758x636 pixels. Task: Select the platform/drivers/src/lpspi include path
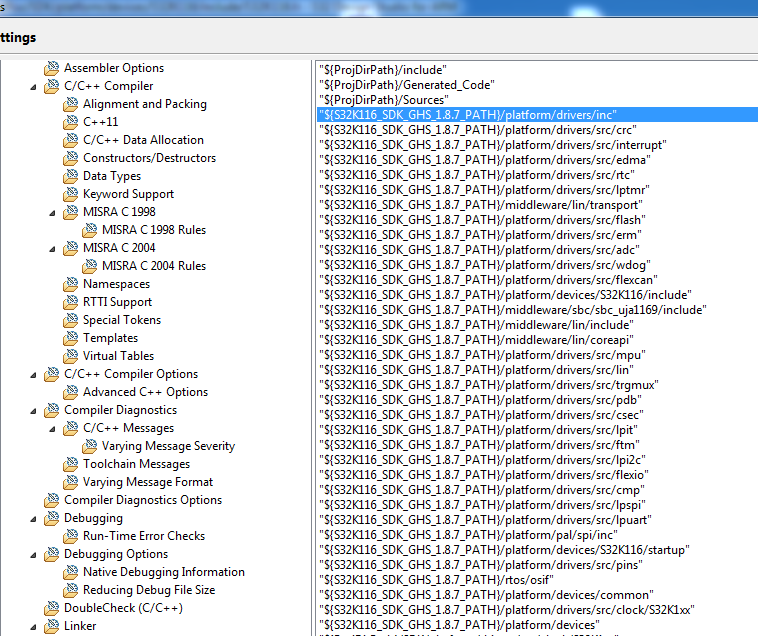pyautogui.click(x=482, y=505)
